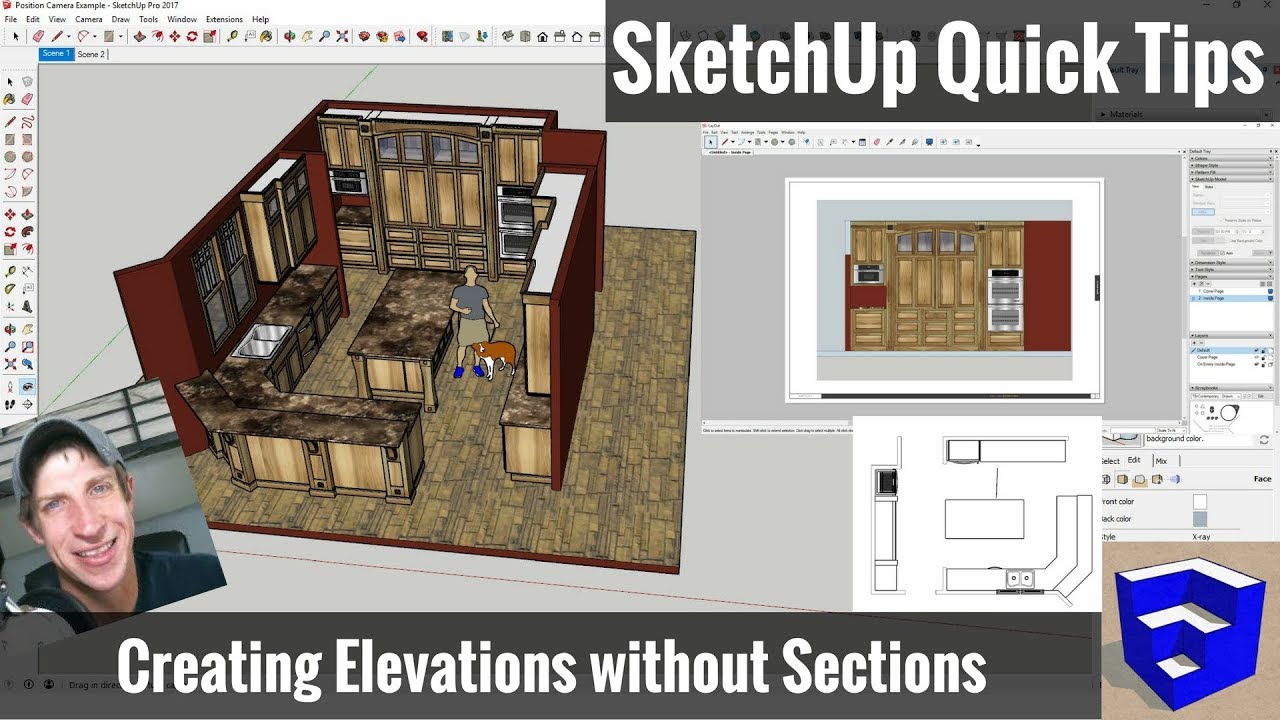
Task: Expand the Colors panel in LayOut tray
Action: (x=1232, y=158)
